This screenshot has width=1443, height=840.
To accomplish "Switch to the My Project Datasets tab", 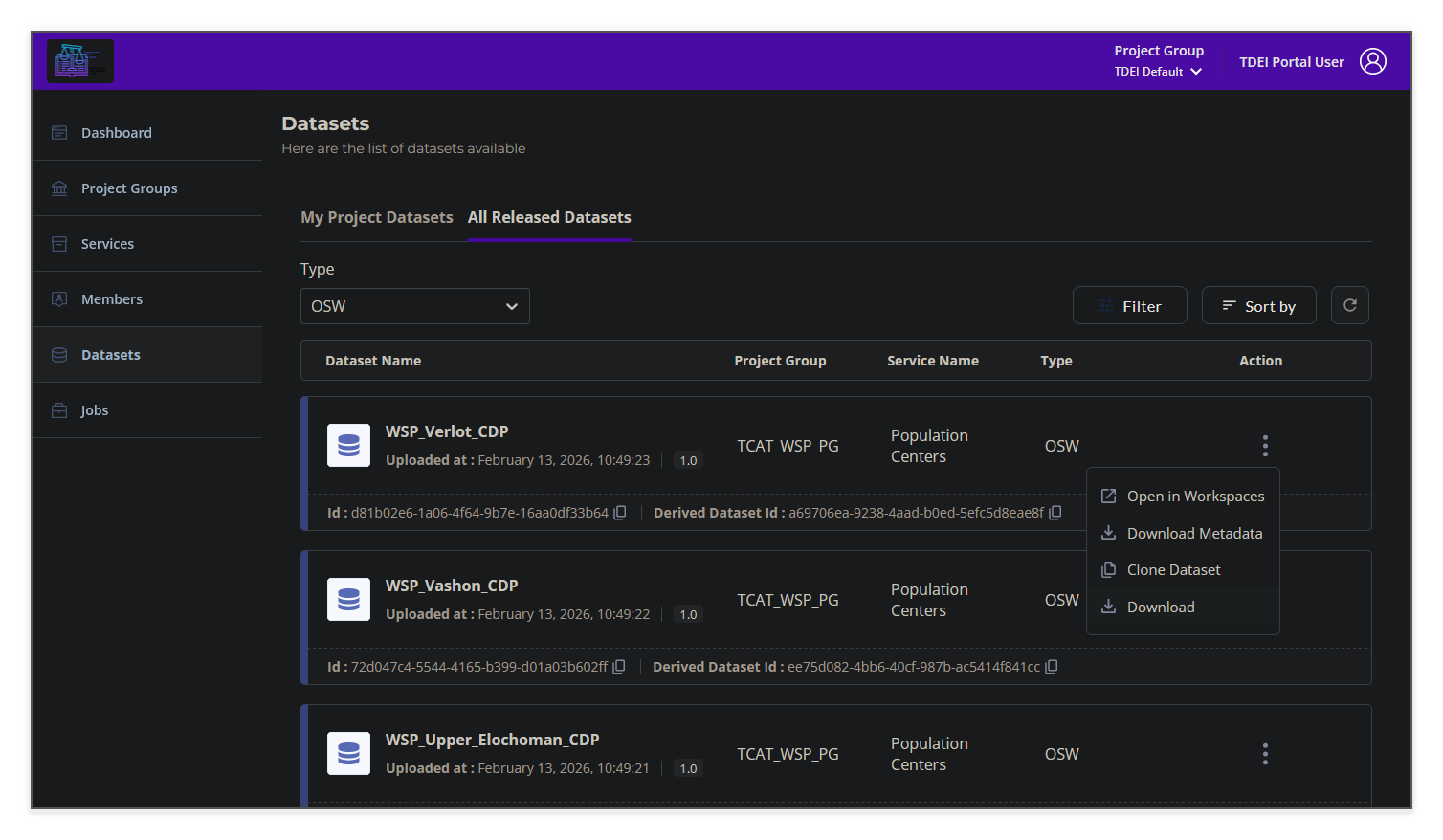I will (x=376, y=217).
